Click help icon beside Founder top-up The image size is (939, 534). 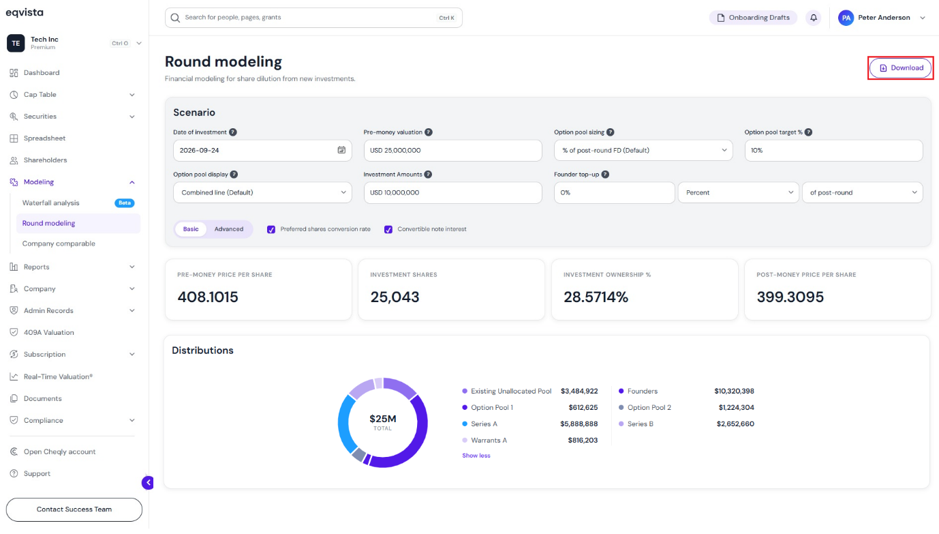coord(605,174)
